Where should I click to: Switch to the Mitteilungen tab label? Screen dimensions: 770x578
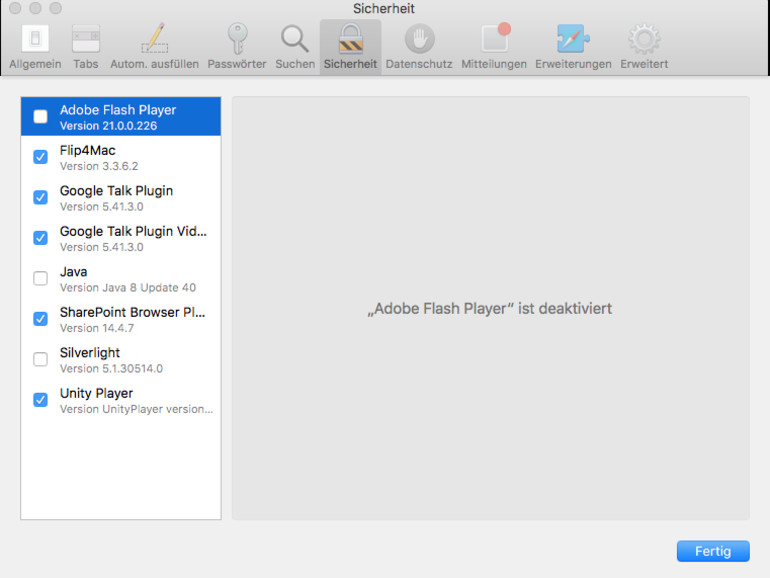coord(494,64)
